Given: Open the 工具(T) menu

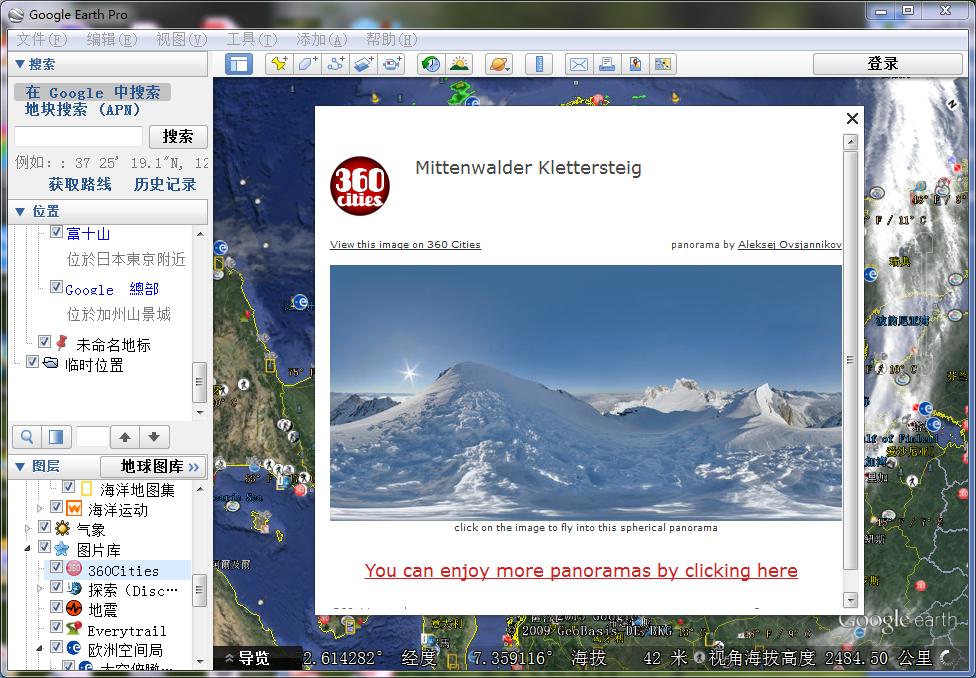Looking at the screenshot, I should pyautogui.click(x=251, y=40).
